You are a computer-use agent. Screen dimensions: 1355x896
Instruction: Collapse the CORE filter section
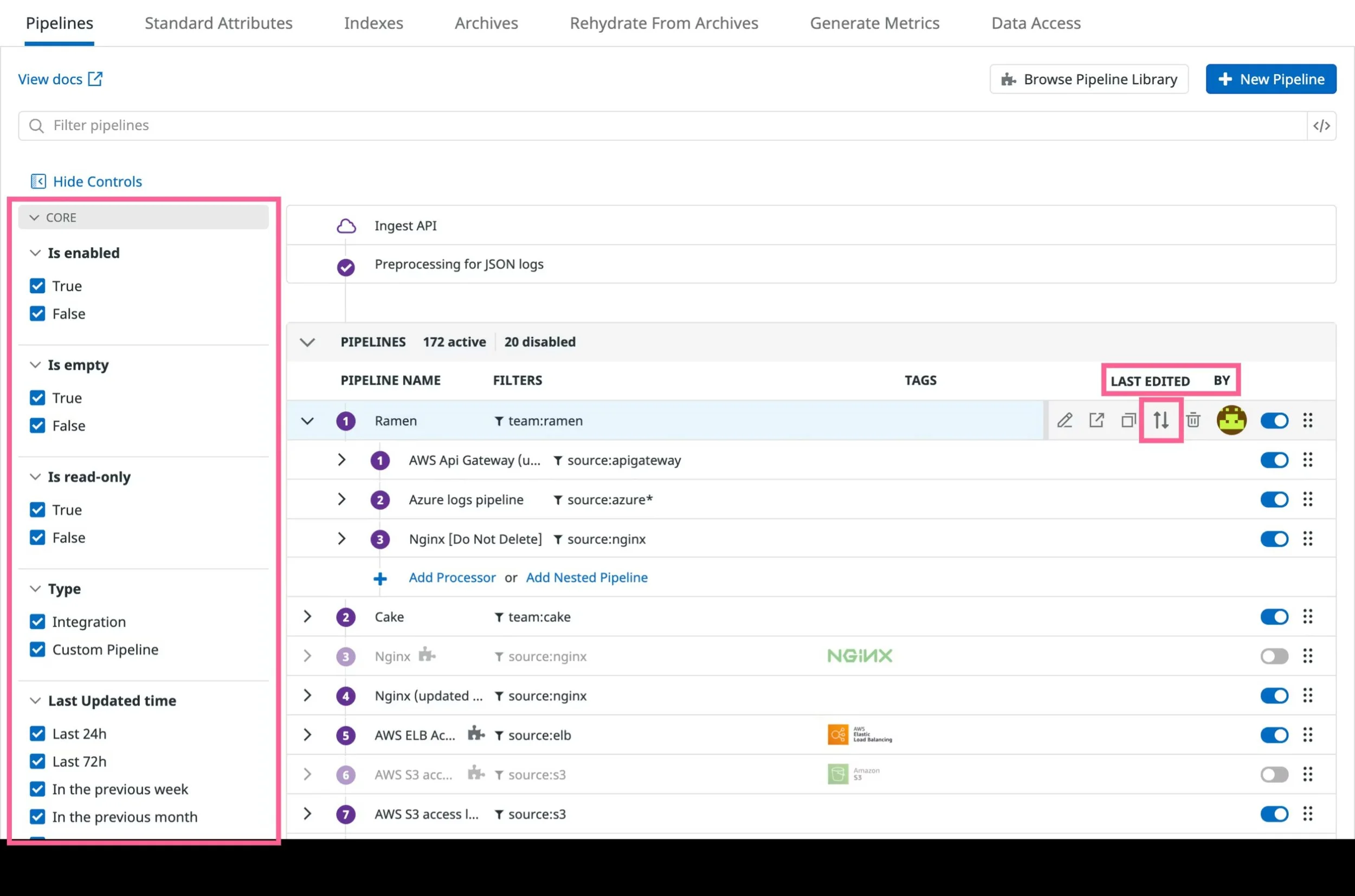(x=34, y=217)
